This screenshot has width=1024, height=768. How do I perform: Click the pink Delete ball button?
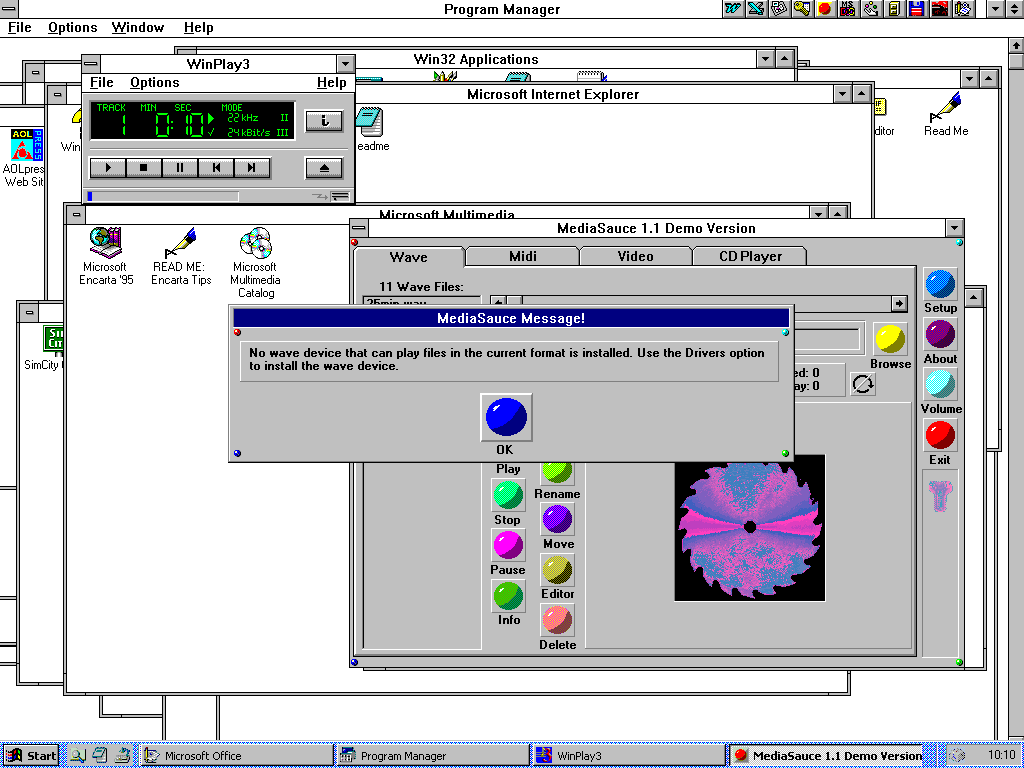[x=557, y=620]
